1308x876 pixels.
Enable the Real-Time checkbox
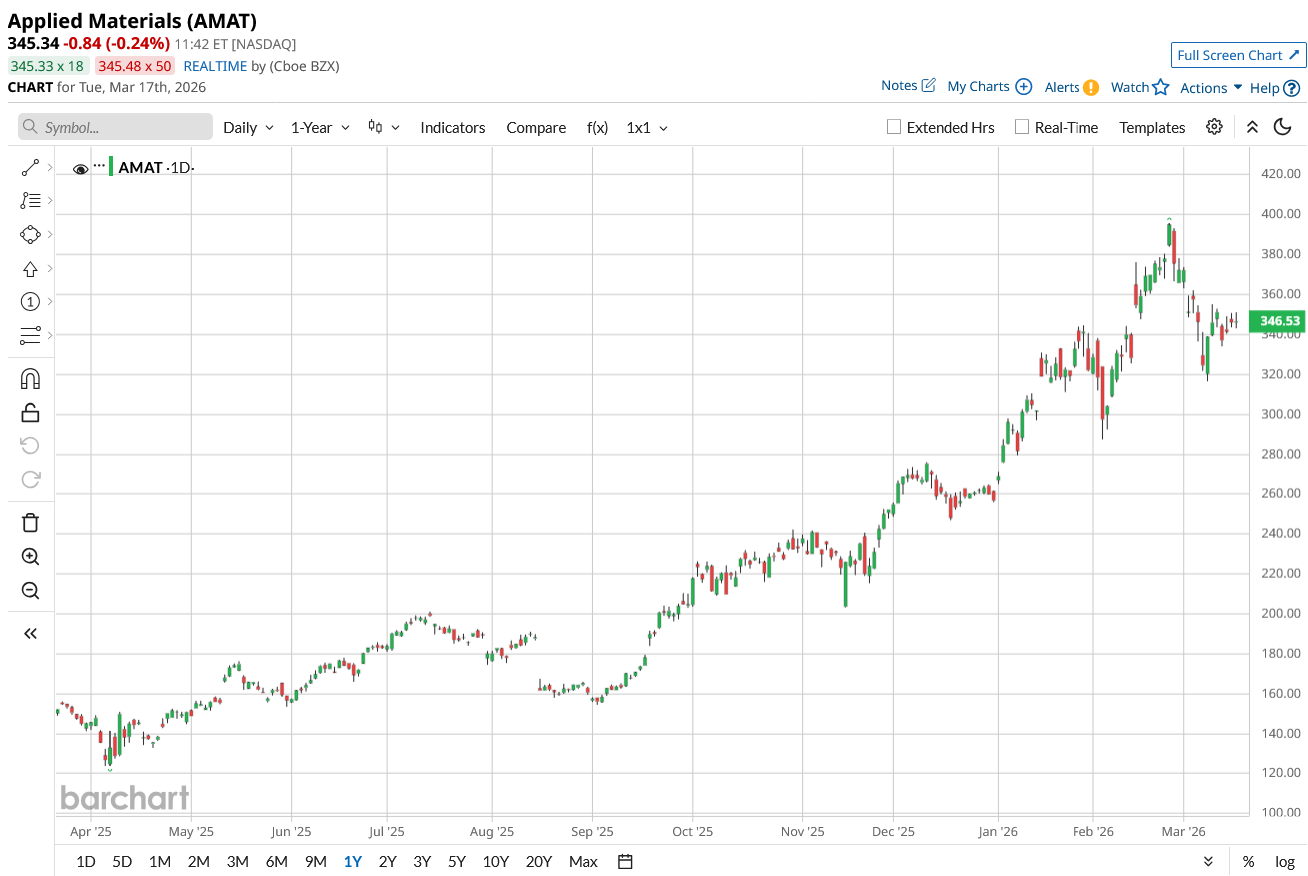click(x=1021, y=127)
